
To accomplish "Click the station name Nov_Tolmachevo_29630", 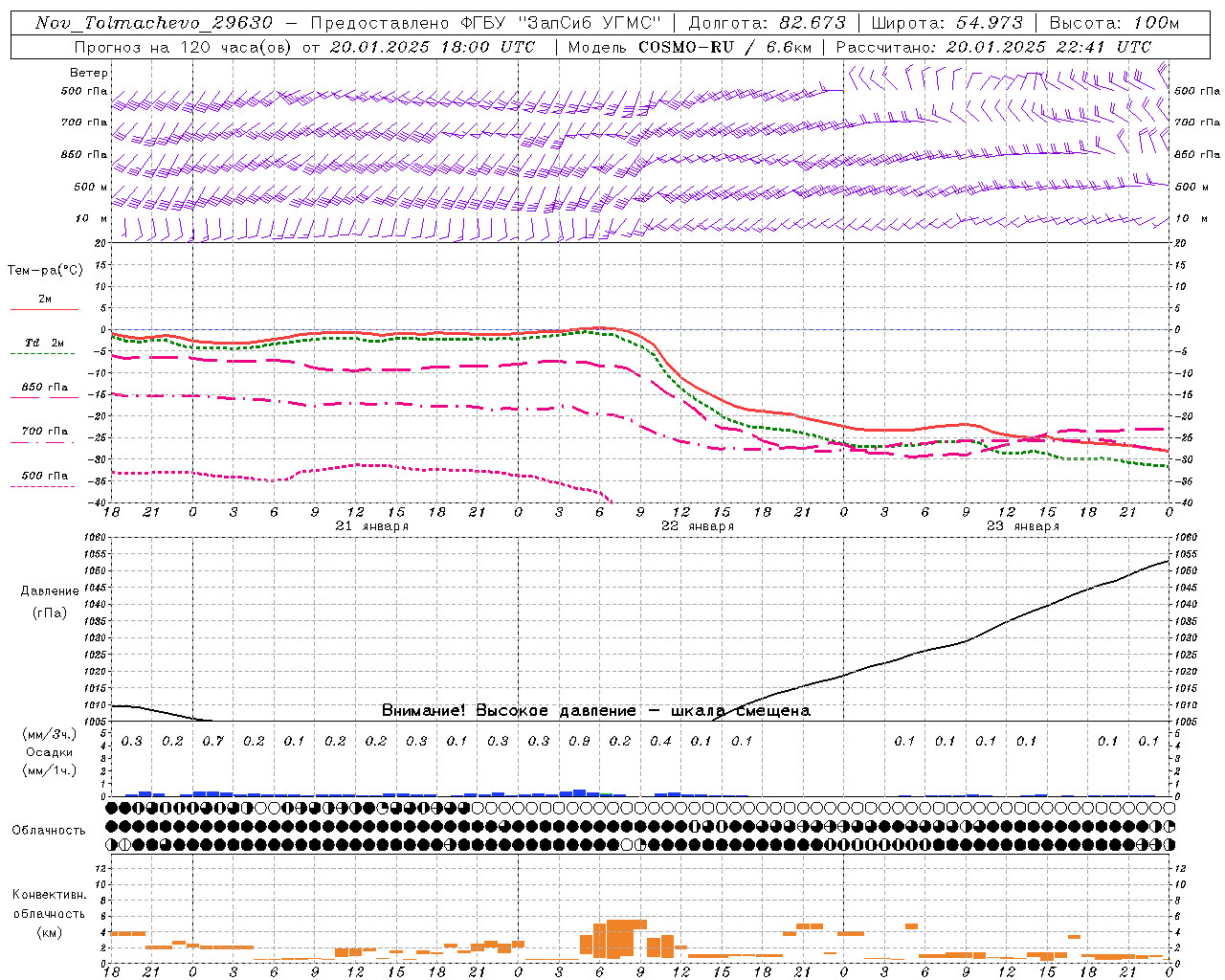I will tap(154, 23).
